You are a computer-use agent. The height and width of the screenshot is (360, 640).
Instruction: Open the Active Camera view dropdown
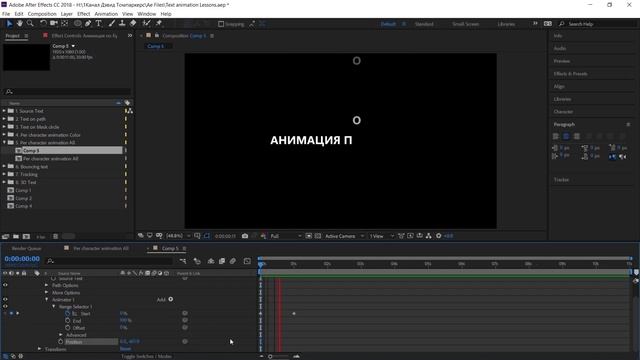344,236
